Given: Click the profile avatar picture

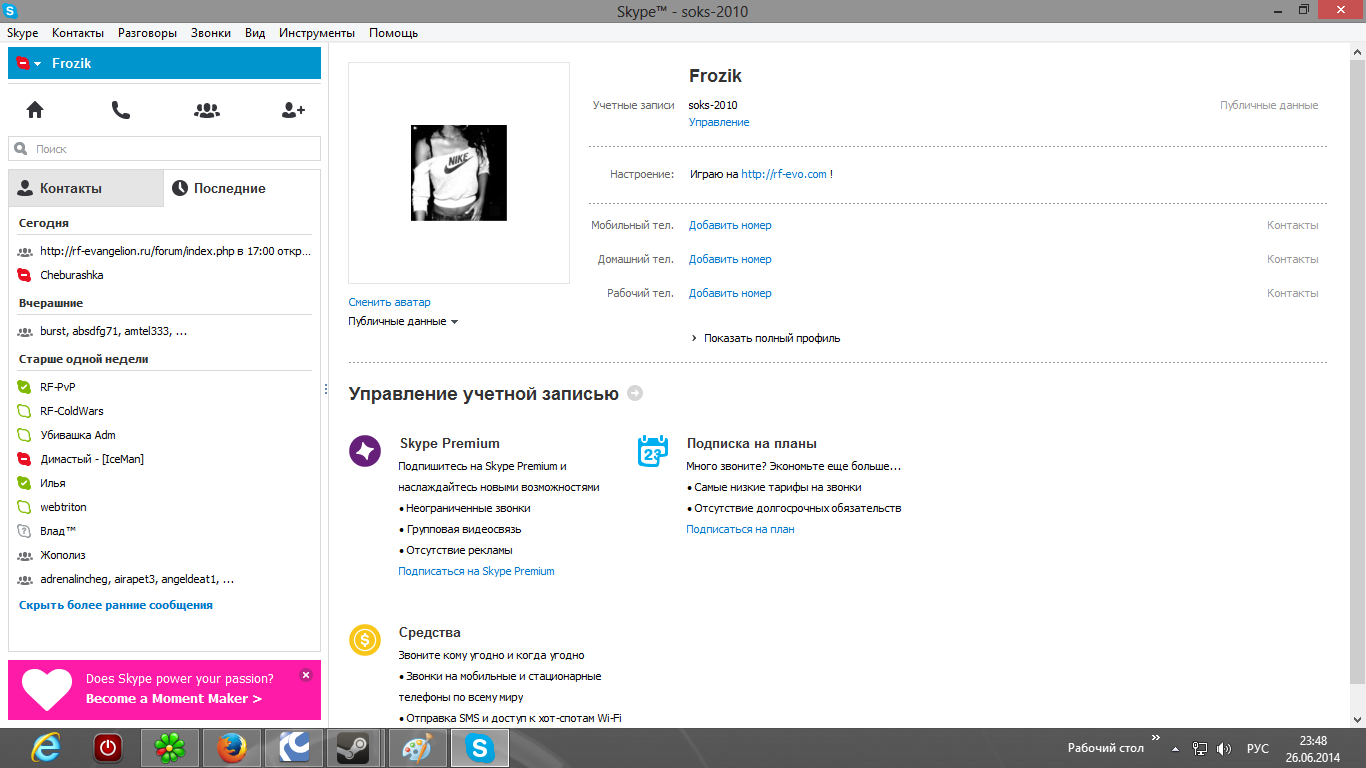Looking at the screenshot, I should [459, 173].
